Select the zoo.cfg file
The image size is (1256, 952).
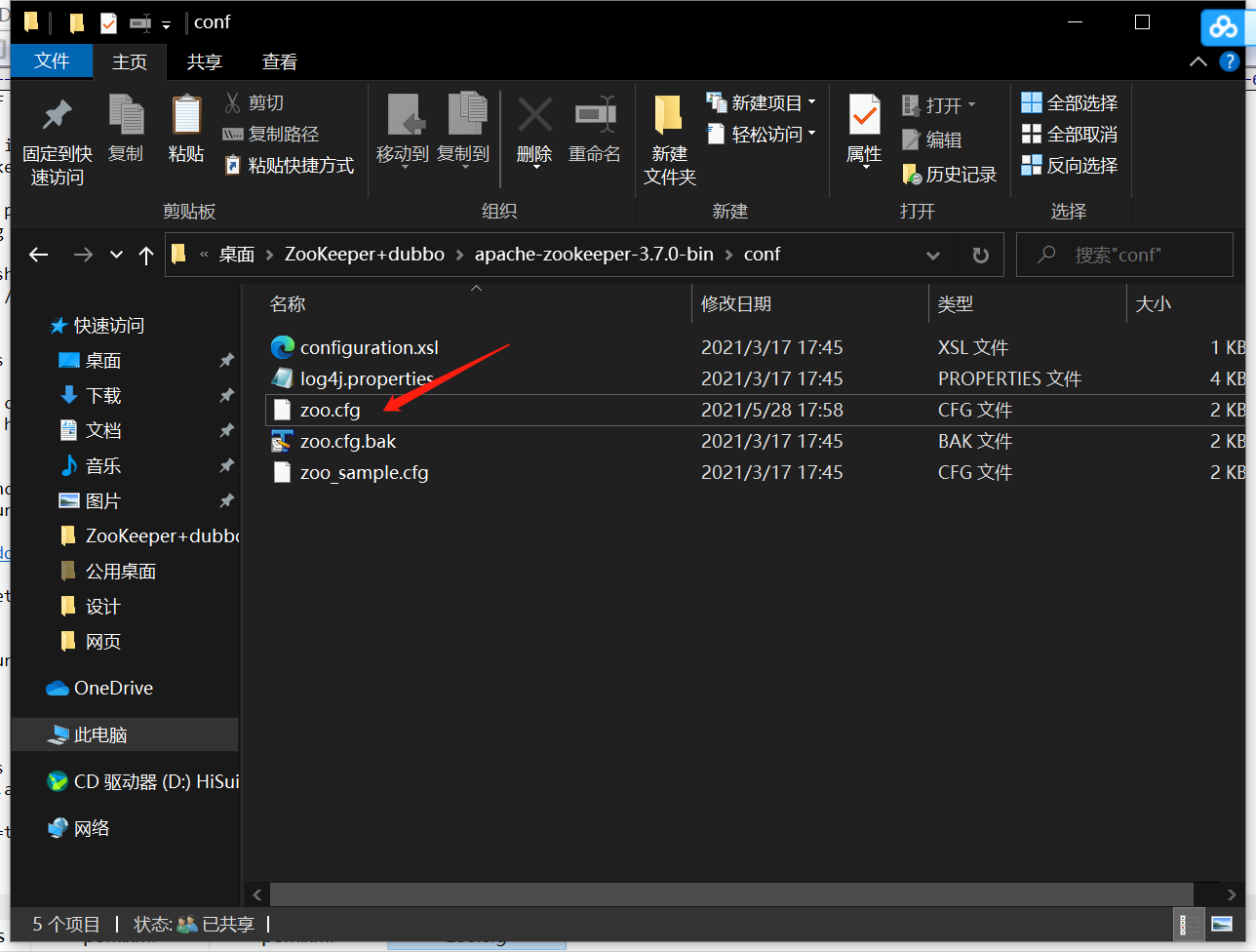tap(756, 410)
